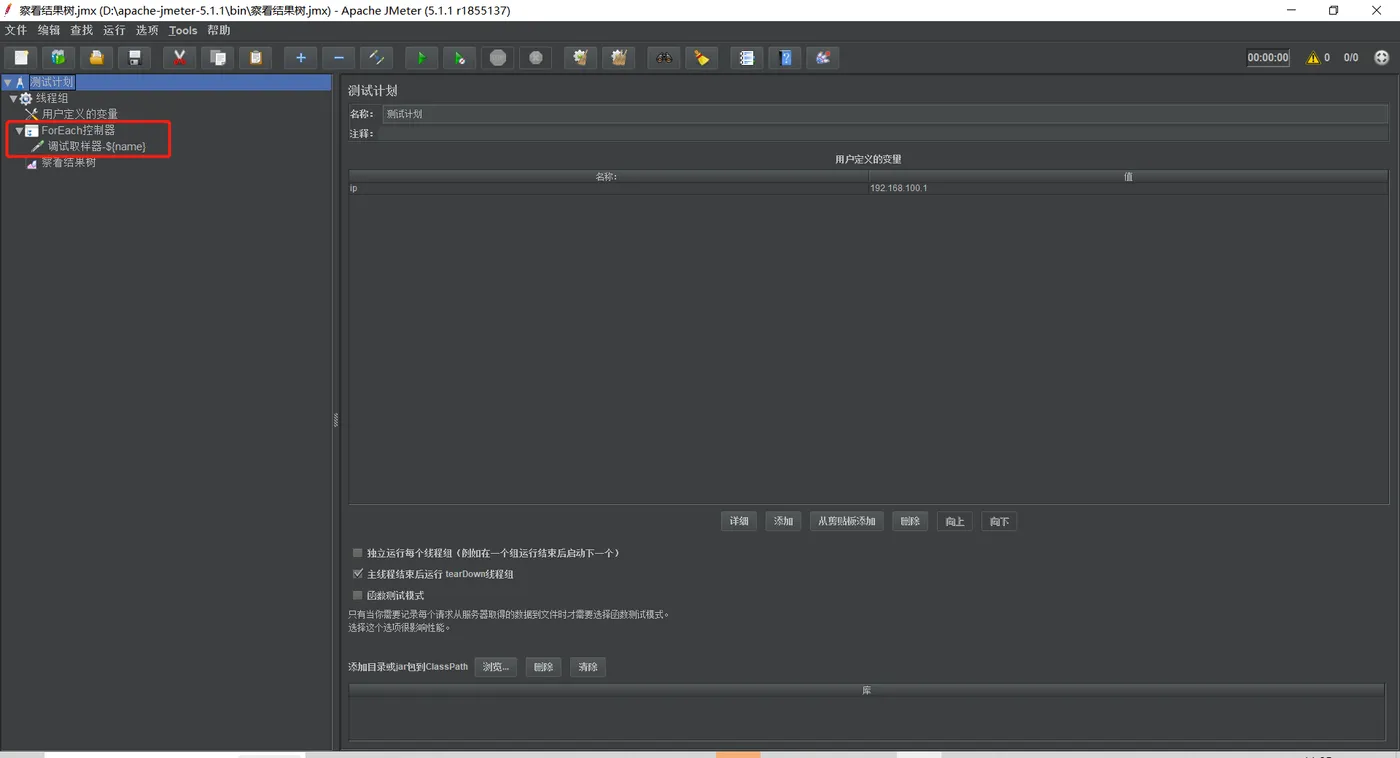Click the 详细 button
The height and width of the screenshot is (758, 1400).
click(x=739, y=521)
